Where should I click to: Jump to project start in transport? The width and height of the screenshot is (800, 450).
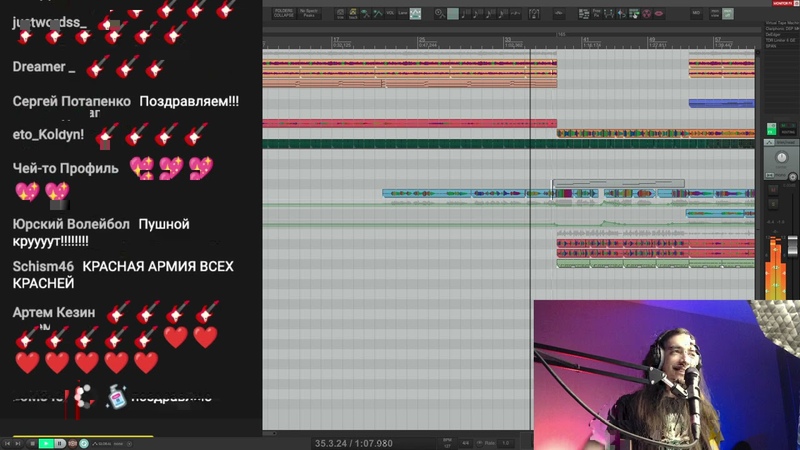pos(7,443)
